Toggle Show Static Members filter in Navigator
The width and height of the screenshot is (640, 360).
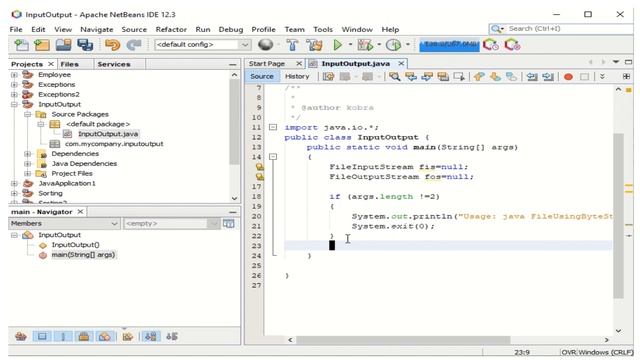(x=63, y=337)
